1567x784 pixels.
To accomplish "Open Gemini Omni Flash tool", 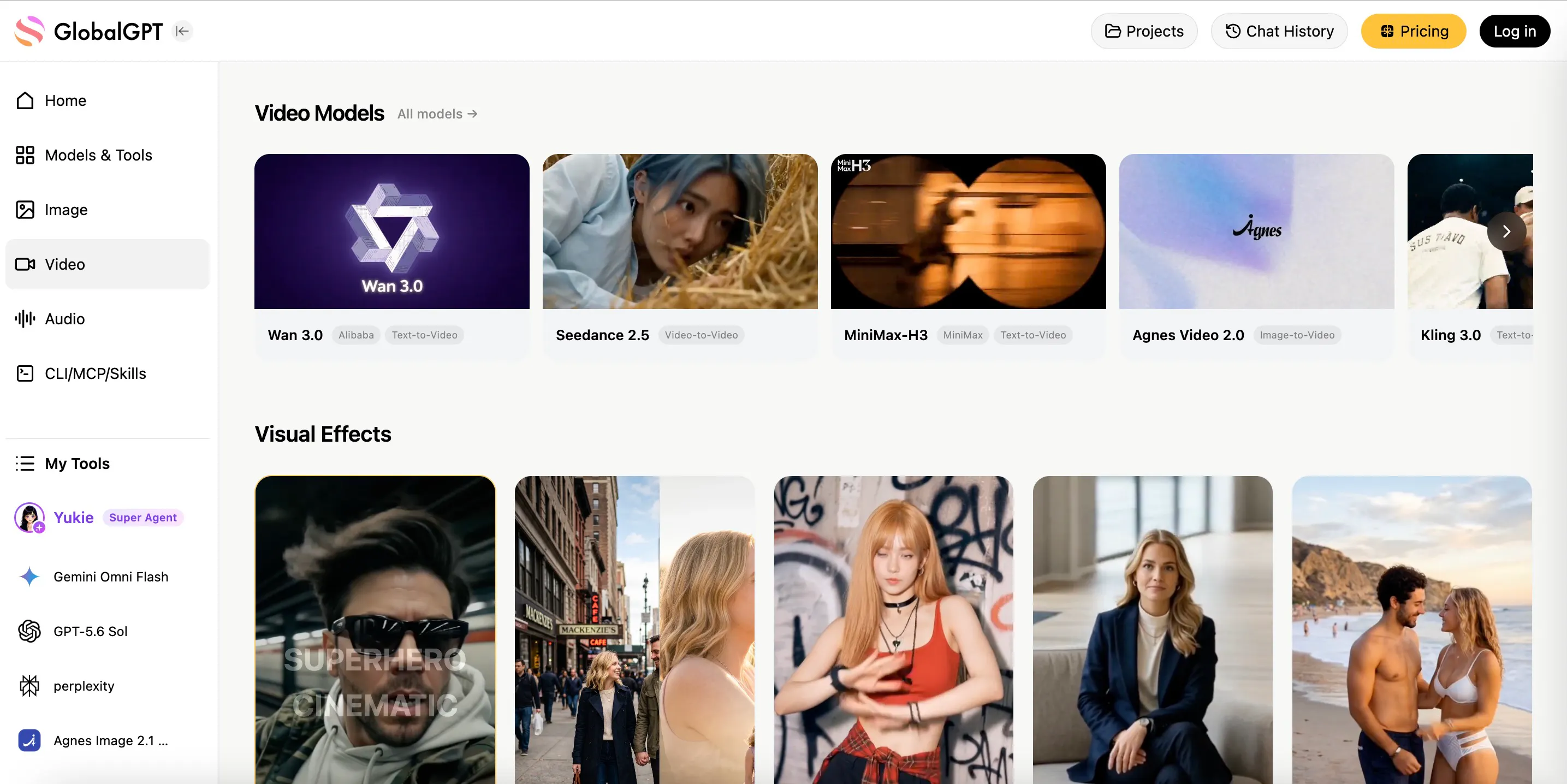I will click(107, 577).
